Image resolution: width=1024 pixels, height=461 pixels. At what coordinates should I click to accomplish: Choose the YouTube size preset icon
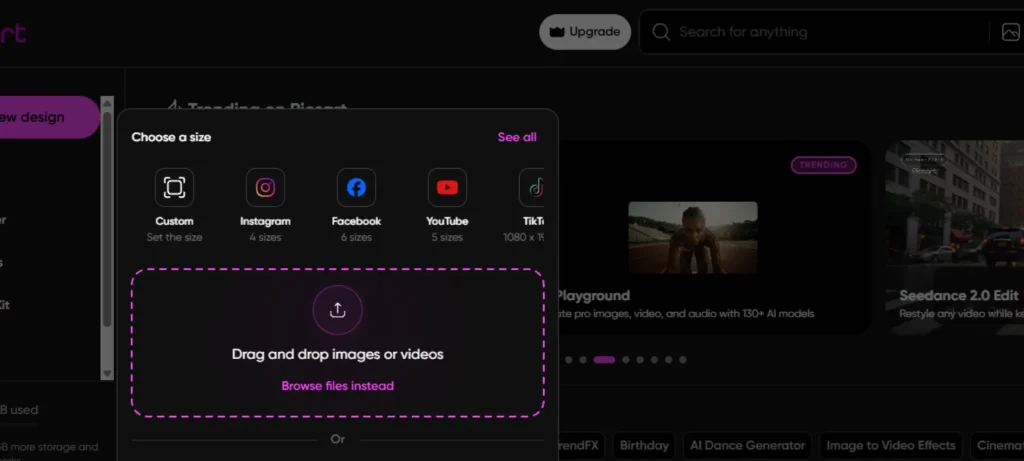[447, 187]
